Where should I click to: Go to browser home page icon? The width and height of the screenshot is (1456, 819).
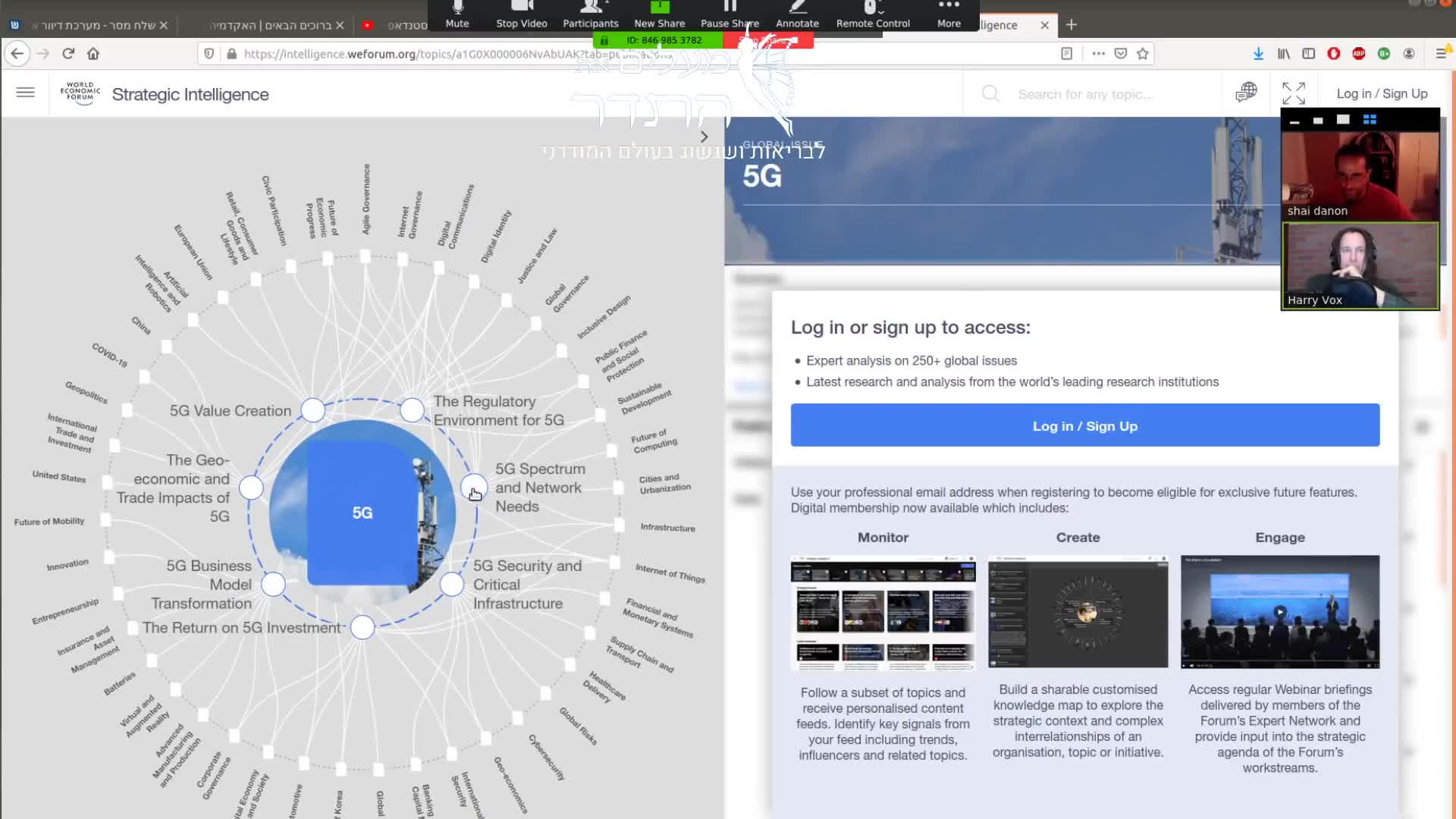click(93, 54)
